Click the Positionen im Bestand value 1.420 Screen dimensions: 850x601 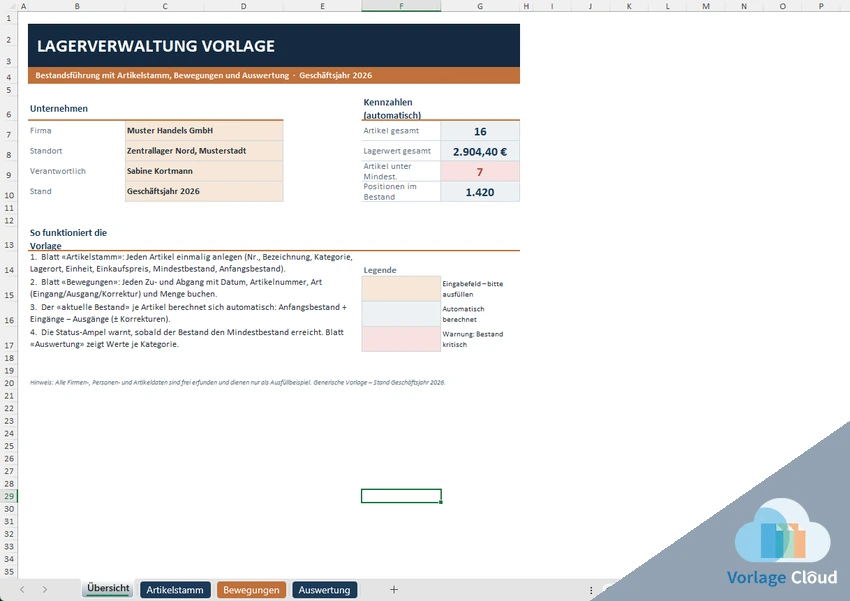pyautogui.click(x=480, y=192)
